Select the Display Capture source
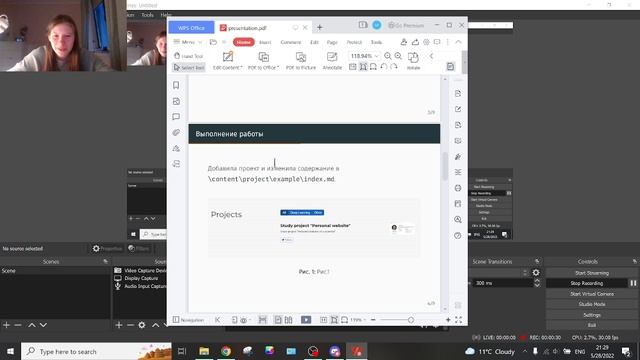This screenshot has height=360, width=640. coord(141,278)
